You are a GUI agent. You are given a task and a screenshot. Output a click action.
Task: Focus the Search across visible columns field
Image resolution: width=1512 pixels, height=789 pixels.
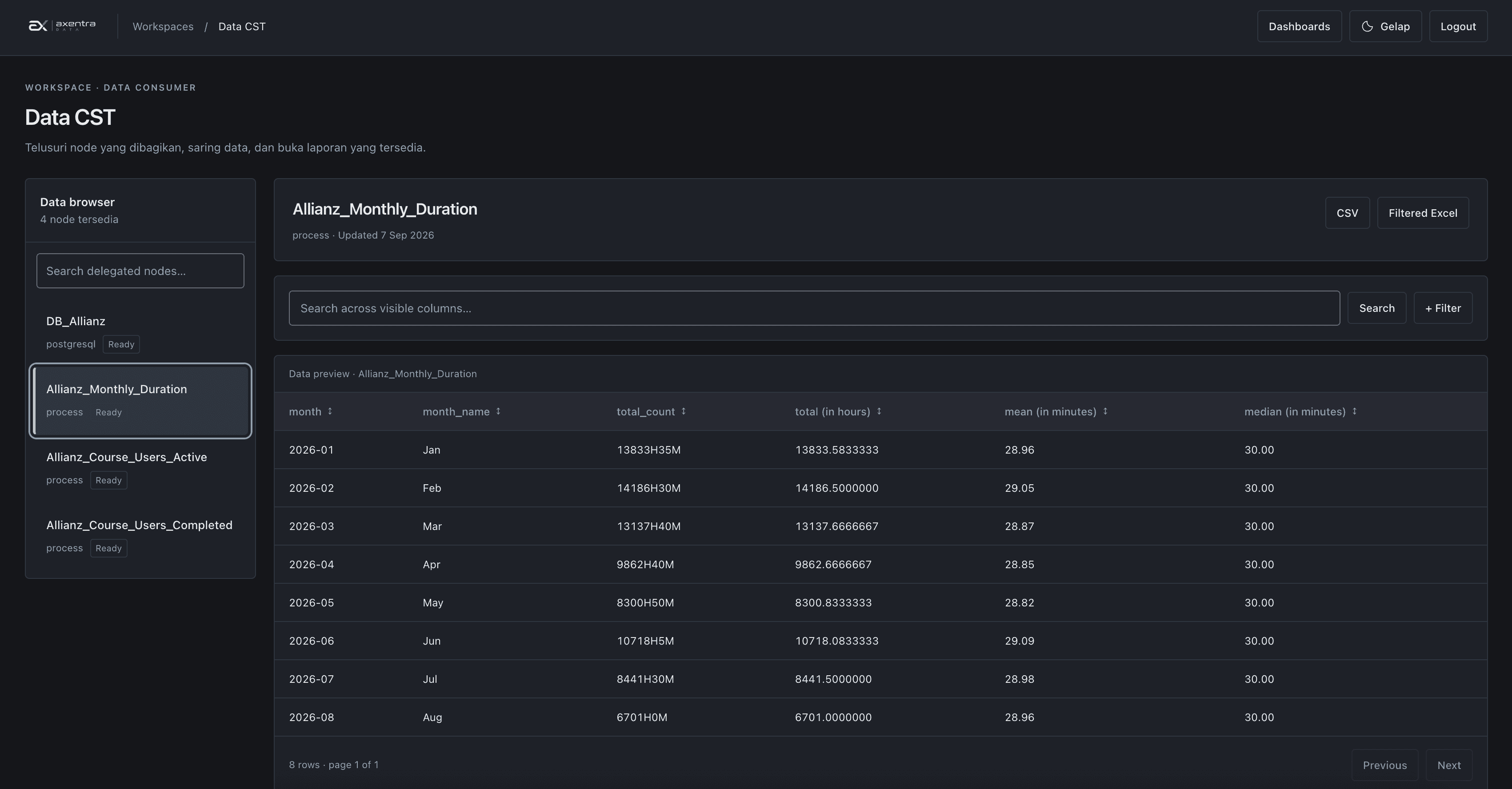tap(814, 308)
